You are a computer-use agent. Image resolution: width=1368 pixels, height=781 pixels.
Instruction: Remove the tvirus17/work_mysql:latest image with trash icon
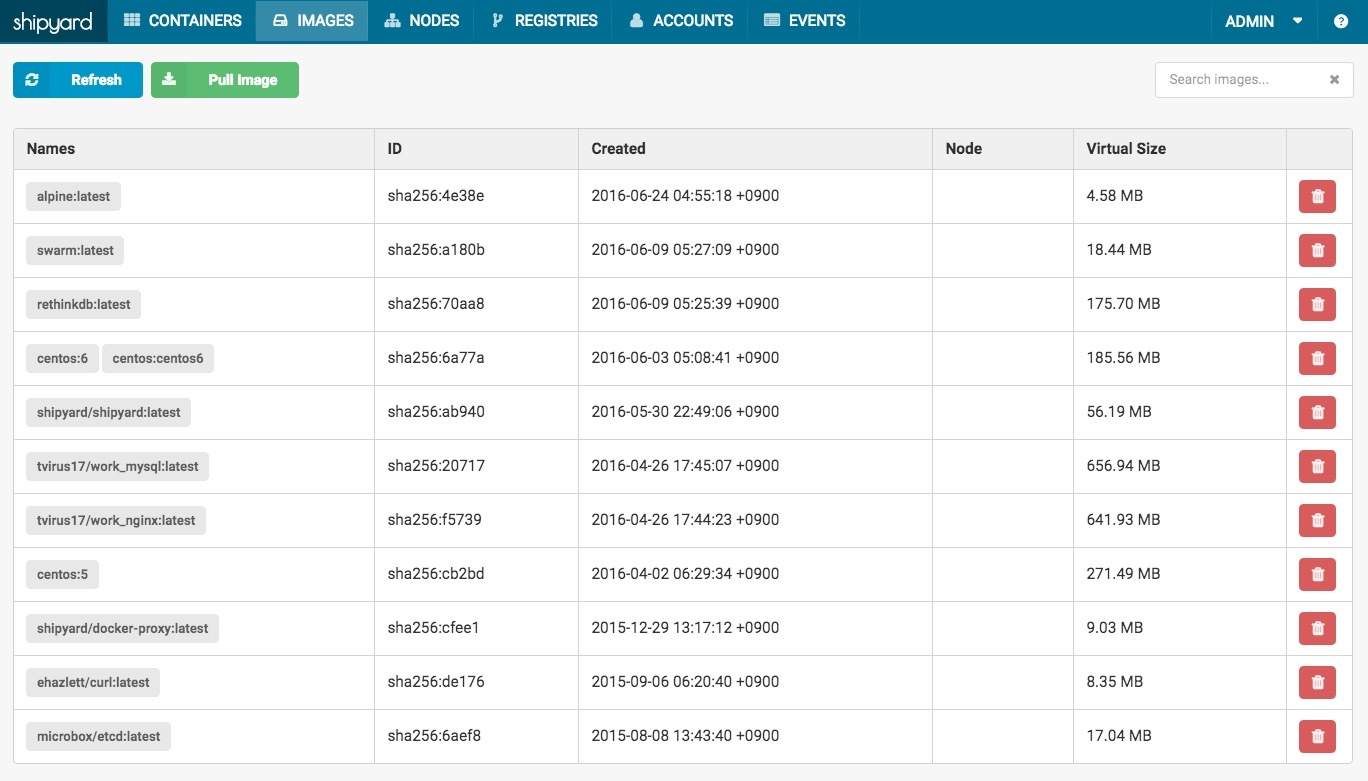tap(1316, 466)
